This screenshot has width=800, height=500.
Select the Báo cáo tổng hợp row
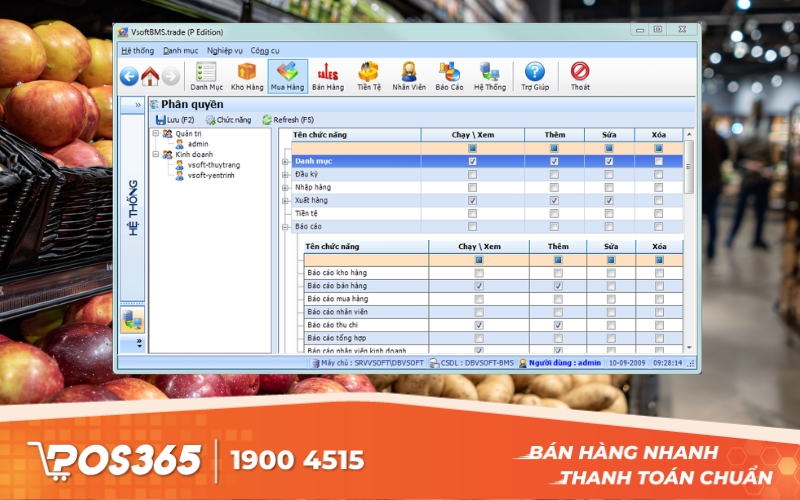point(493,338)
